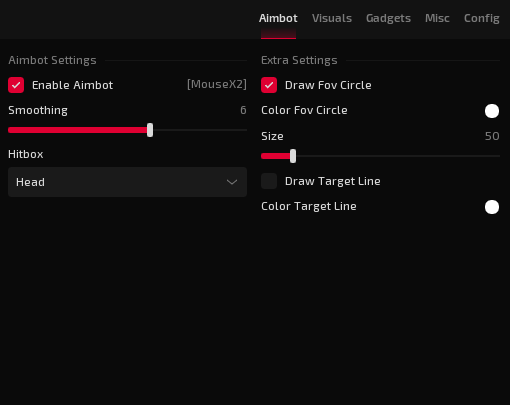Switch to the Aimbot tab
Viewport: 510px width, 405px height.
pyautogui.click(x=278, y=18)
